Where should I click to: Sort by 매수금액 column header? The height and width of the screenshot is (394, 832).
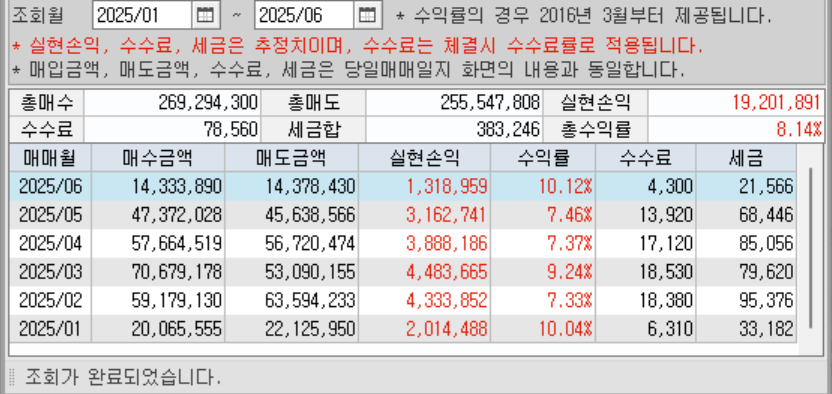click(x=158, y=157)
